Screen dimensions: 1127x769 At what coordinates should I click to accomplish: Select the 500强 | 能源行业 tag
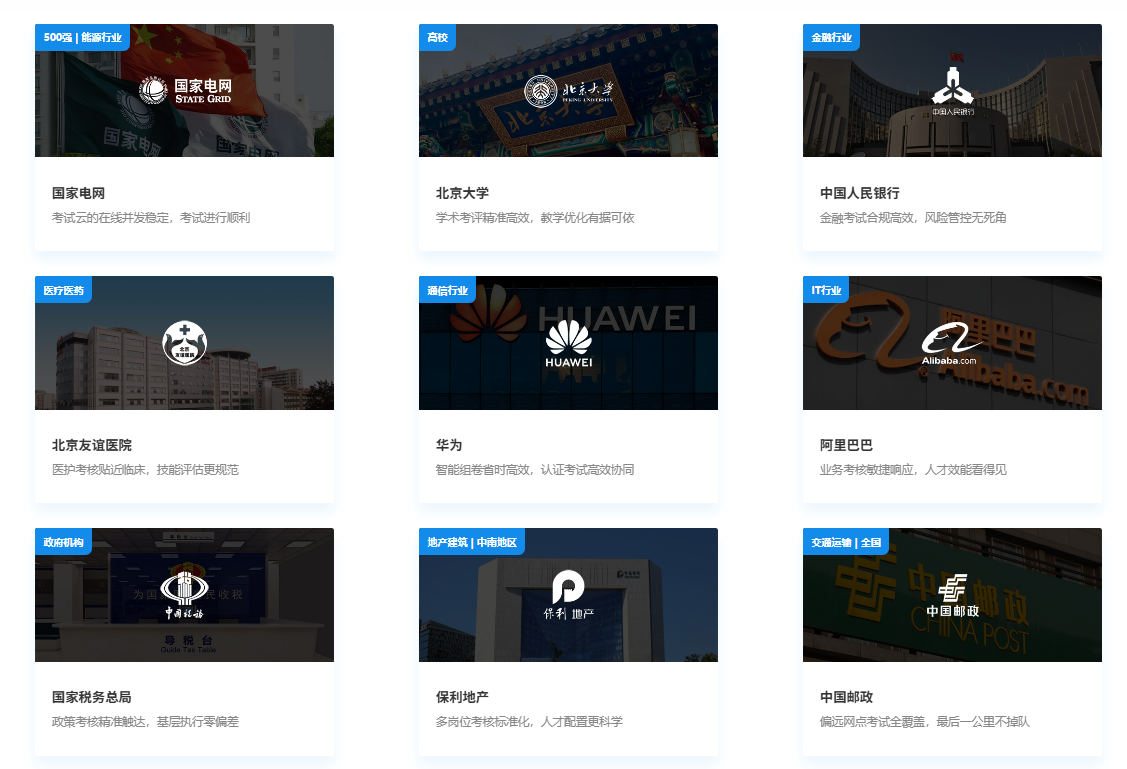[x=83, y=38]
